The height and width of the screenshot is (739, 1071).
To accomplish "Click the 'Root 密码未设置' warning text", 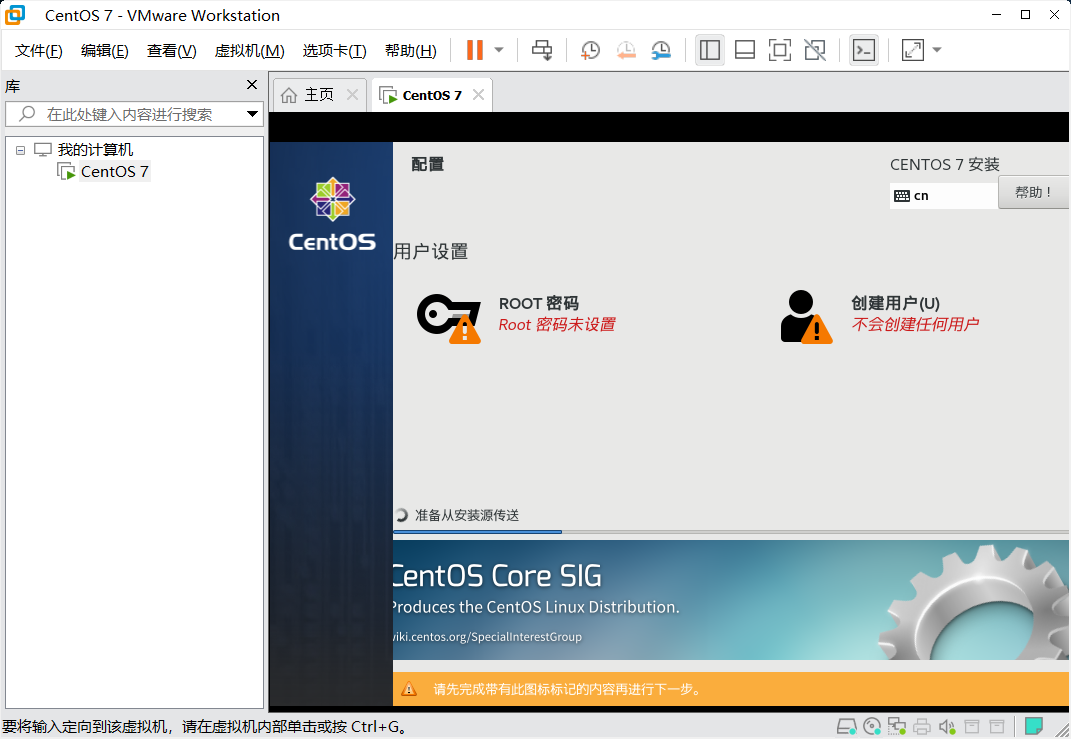I will 557,324.
